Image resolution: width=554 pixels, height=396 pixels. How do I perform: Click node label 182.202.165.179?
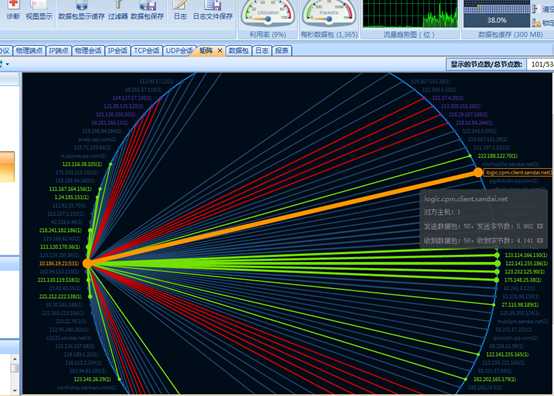[x=494, y=379]
